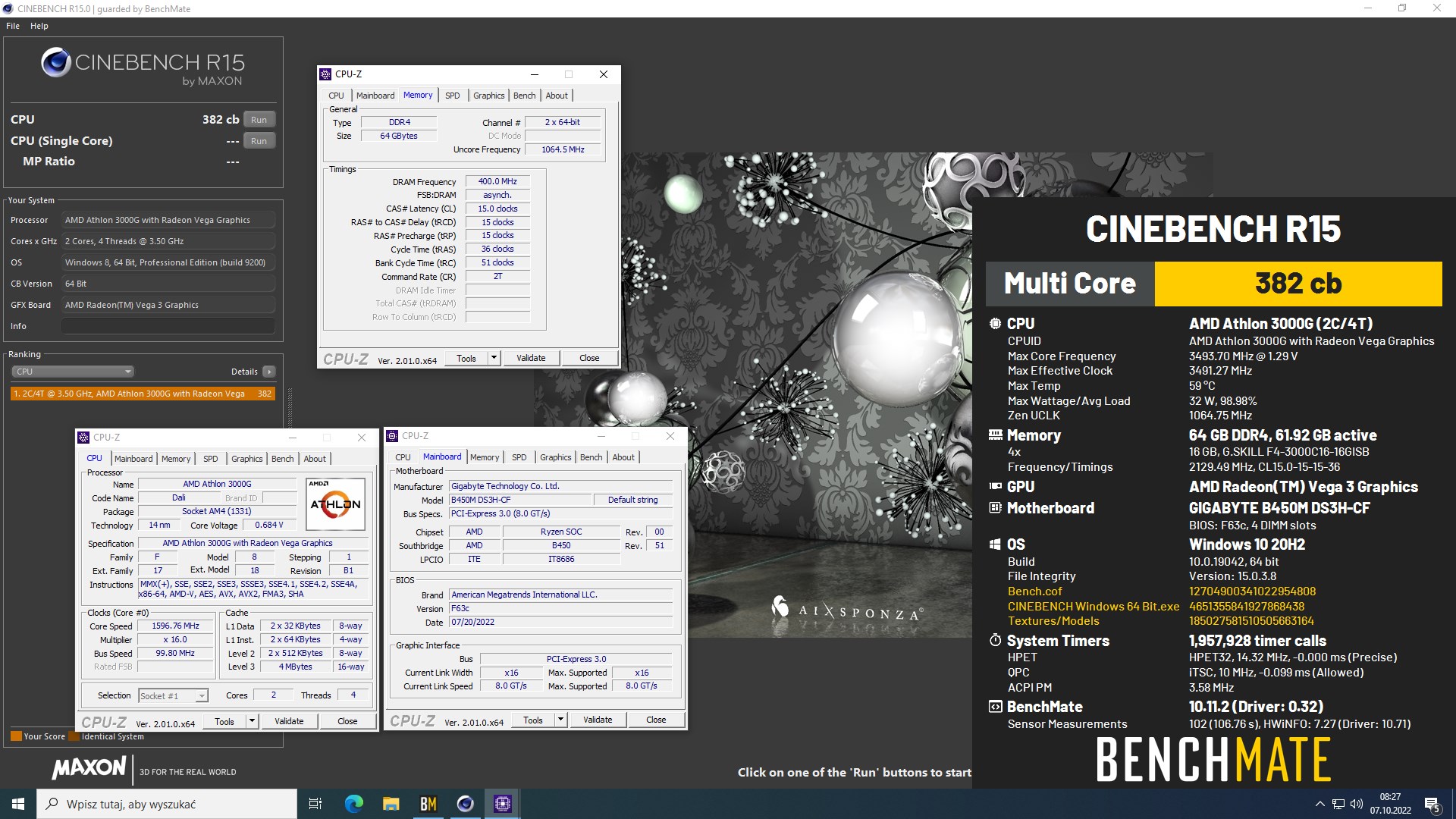Click the BENCHMATE logo text
1456x819 pixels.
tap(1213, 760)
